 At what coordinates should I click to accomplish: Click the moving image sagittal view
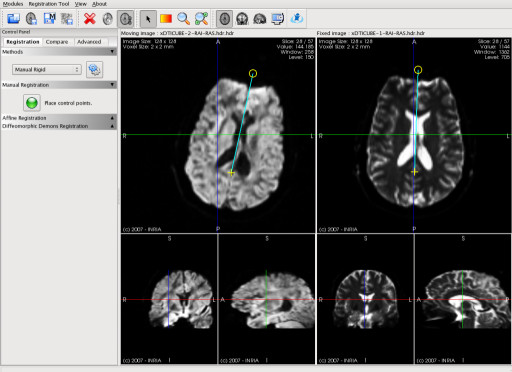click(x=267, y=299)
